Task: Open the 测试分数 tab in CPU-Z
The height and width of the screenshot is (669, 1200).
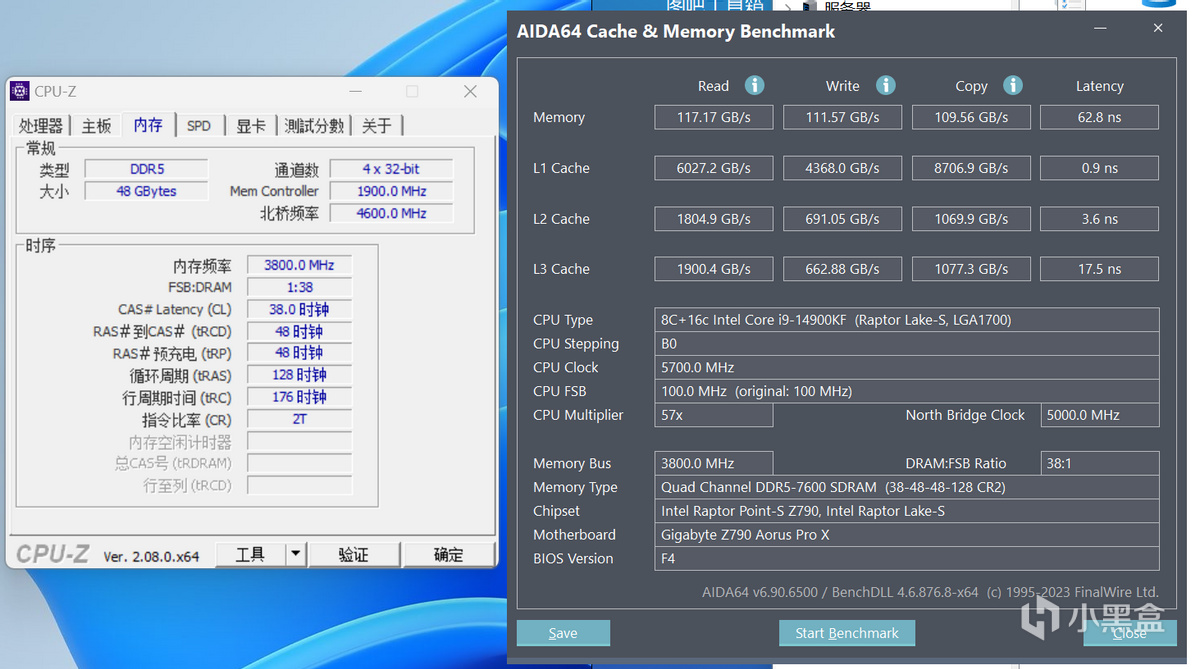Action: coord(314,125)
